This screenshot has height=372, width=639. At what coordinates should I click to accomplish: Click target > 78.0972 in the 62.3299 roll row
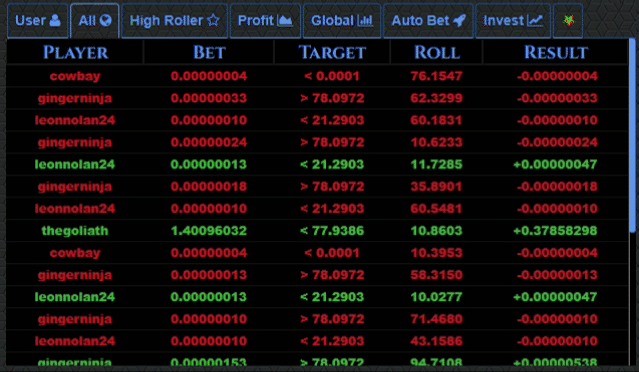tap(332, 98)
